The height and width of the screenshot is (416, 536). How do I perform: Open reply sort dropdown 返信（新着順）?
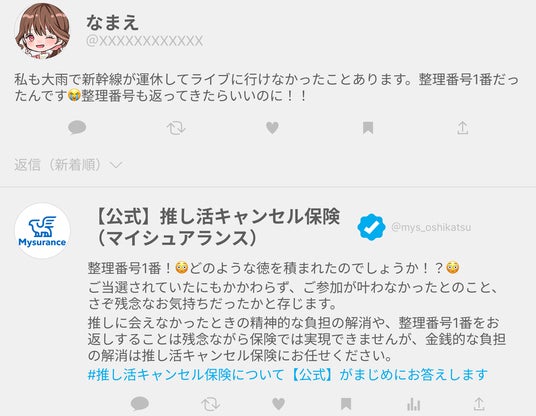(68, 165)
